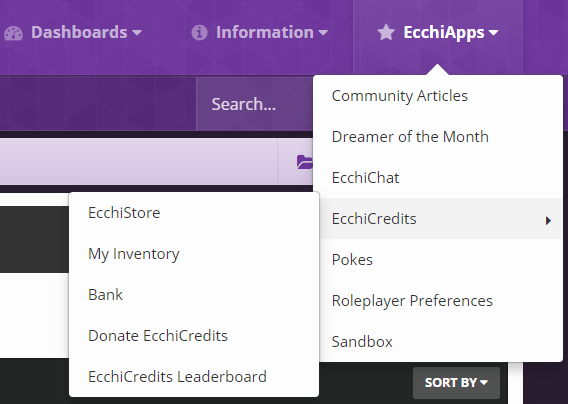Click the Information circle icon
The image size is (568, 404).
199,33
